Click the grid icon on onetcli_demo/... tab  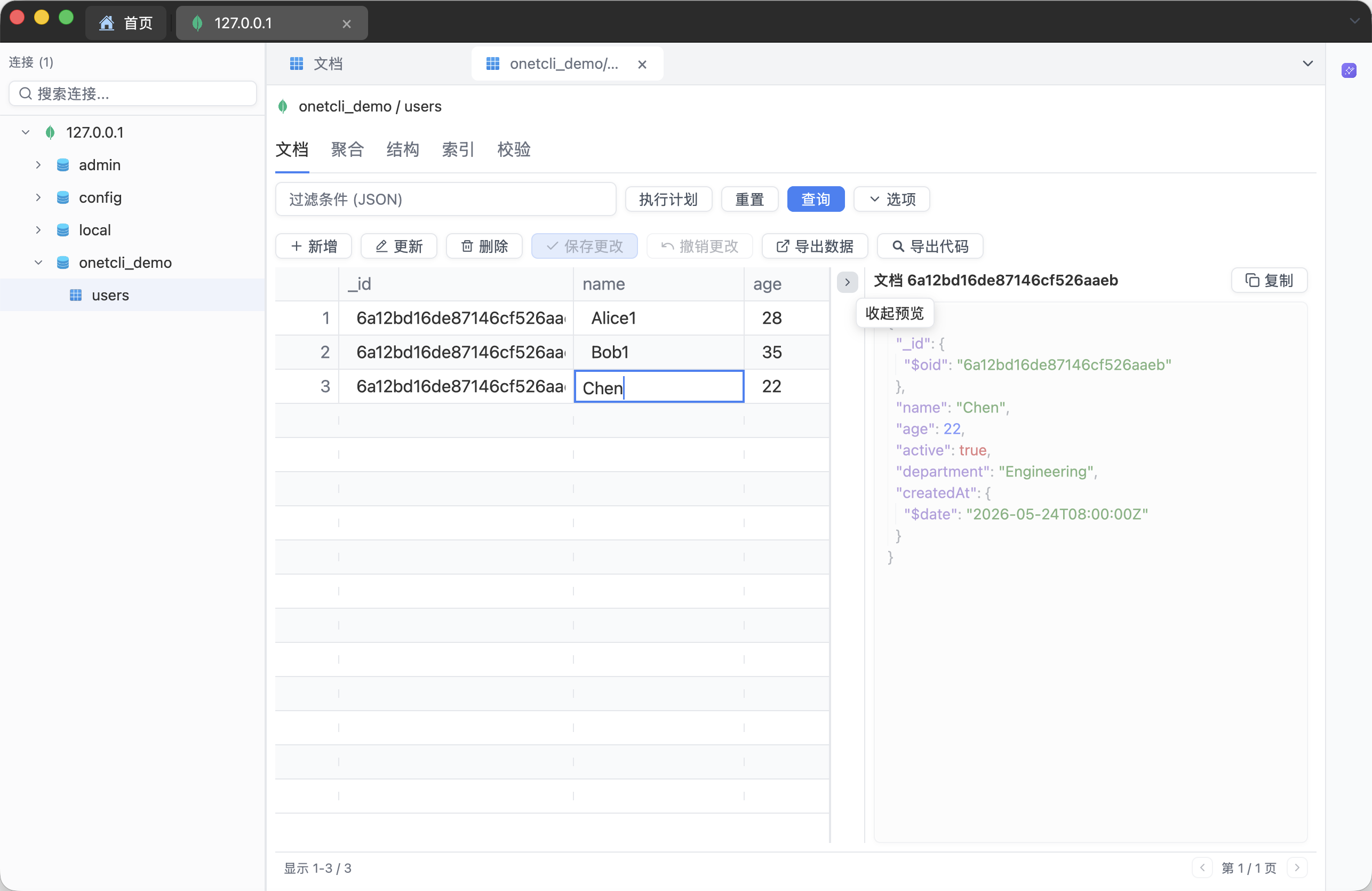pos(493,63)
